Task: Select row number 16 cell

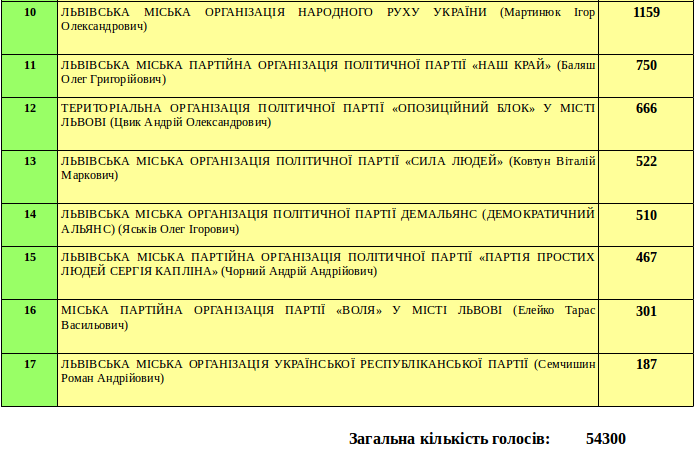Action: tap(30, 327)
